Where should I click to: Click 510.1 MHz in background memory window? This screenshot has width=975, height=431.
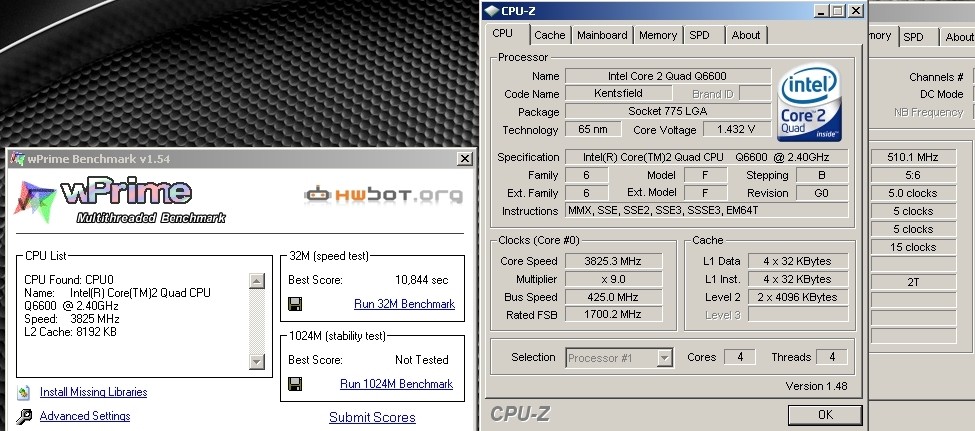(913, 157)
